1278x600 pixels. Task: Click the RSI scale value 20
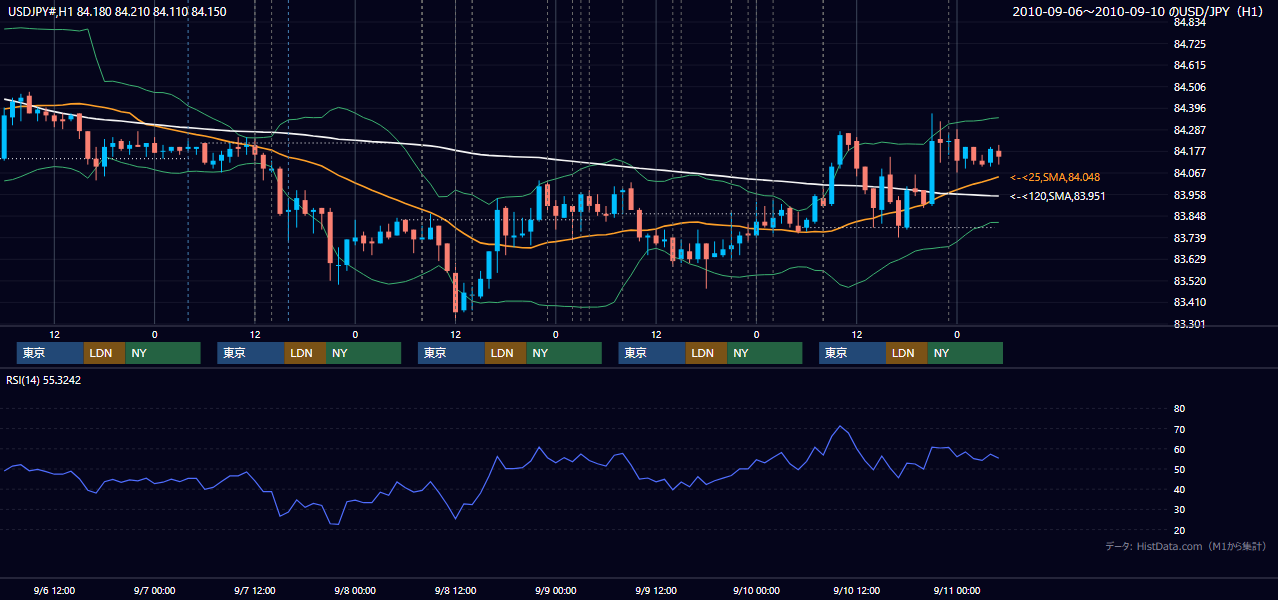[x=1179, y=530]
